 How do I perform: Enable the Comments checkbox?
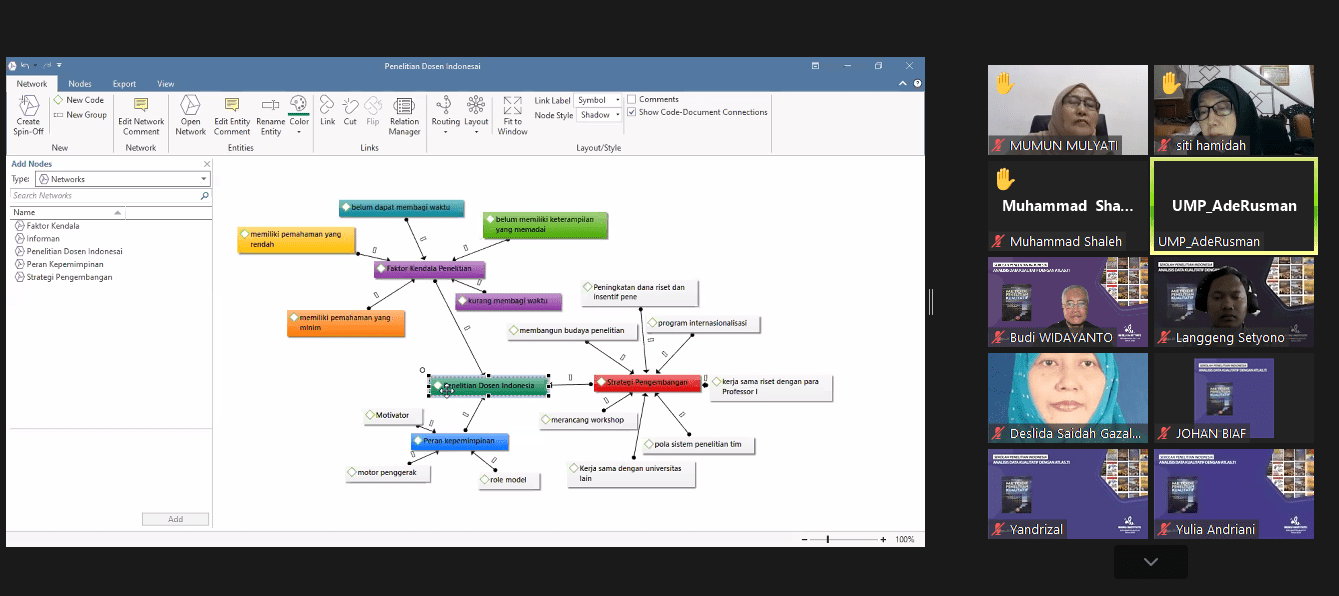pos(632,99)
